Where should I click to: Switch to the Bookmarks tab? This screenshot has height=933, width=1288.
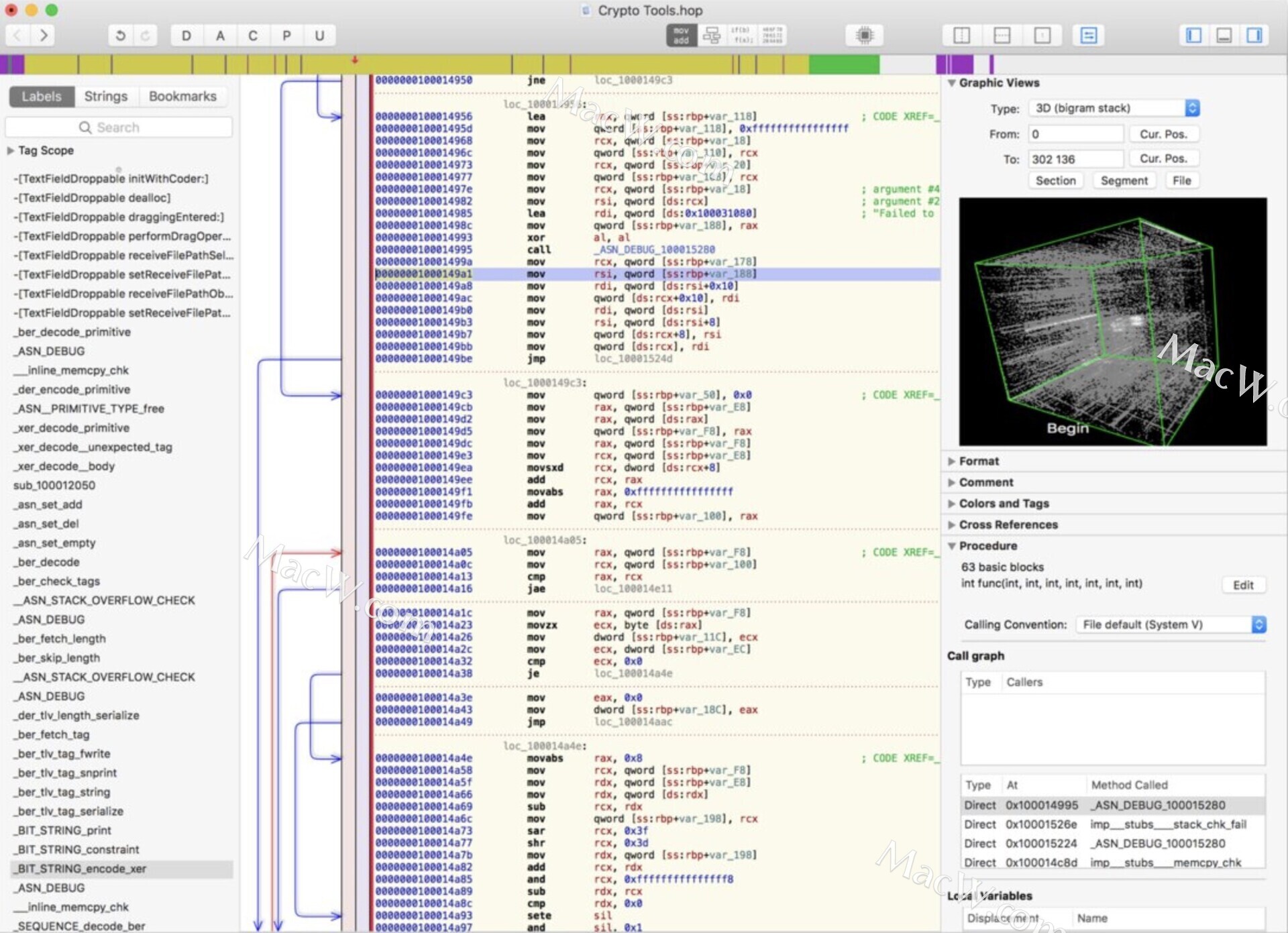(182, 97)
